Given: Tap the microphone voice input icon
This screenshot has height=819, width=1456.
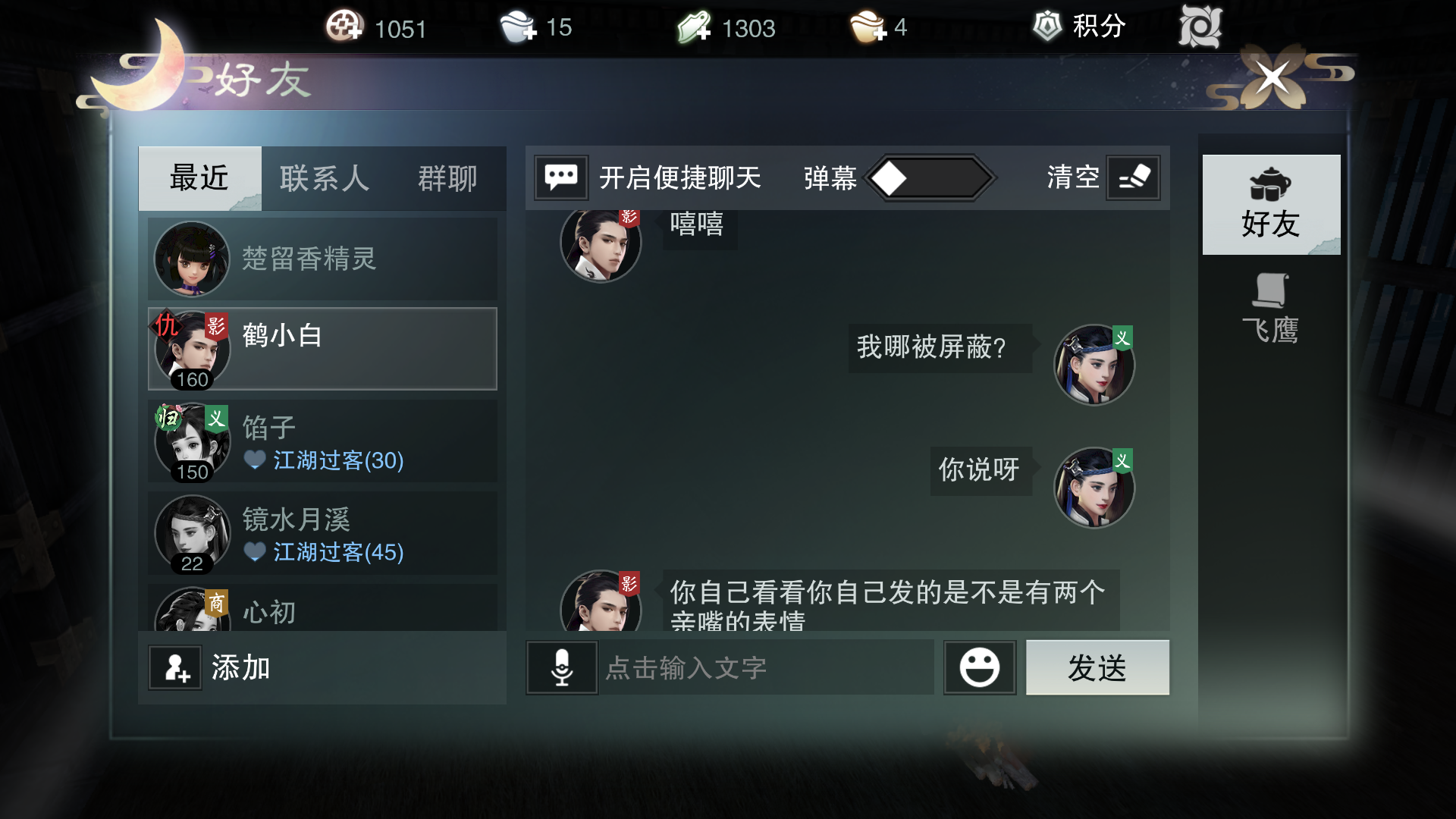Looking at the screenshot, I should coord(562,667).
